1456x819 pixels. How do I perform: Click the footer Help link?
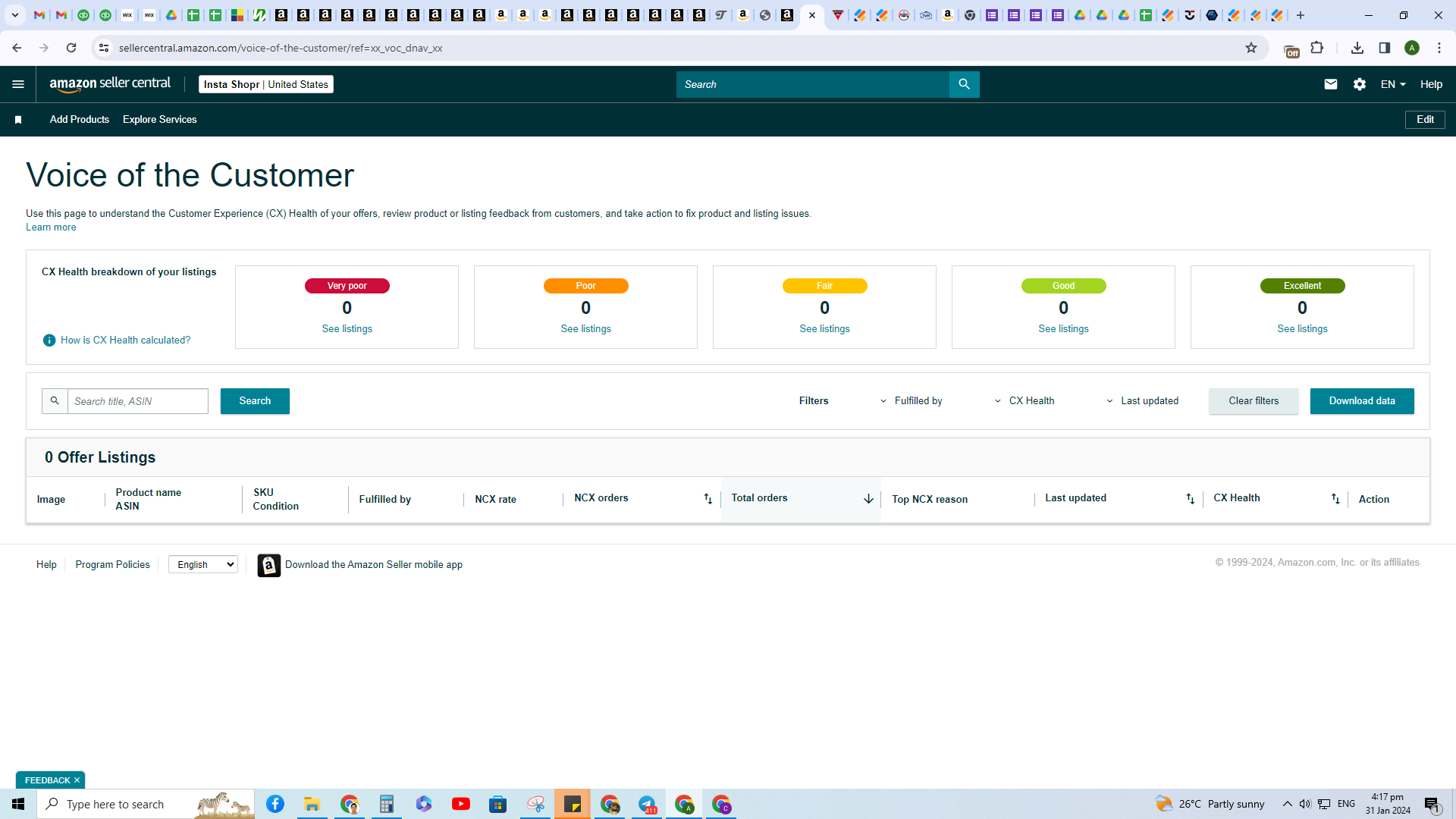(x=46, y=565)
